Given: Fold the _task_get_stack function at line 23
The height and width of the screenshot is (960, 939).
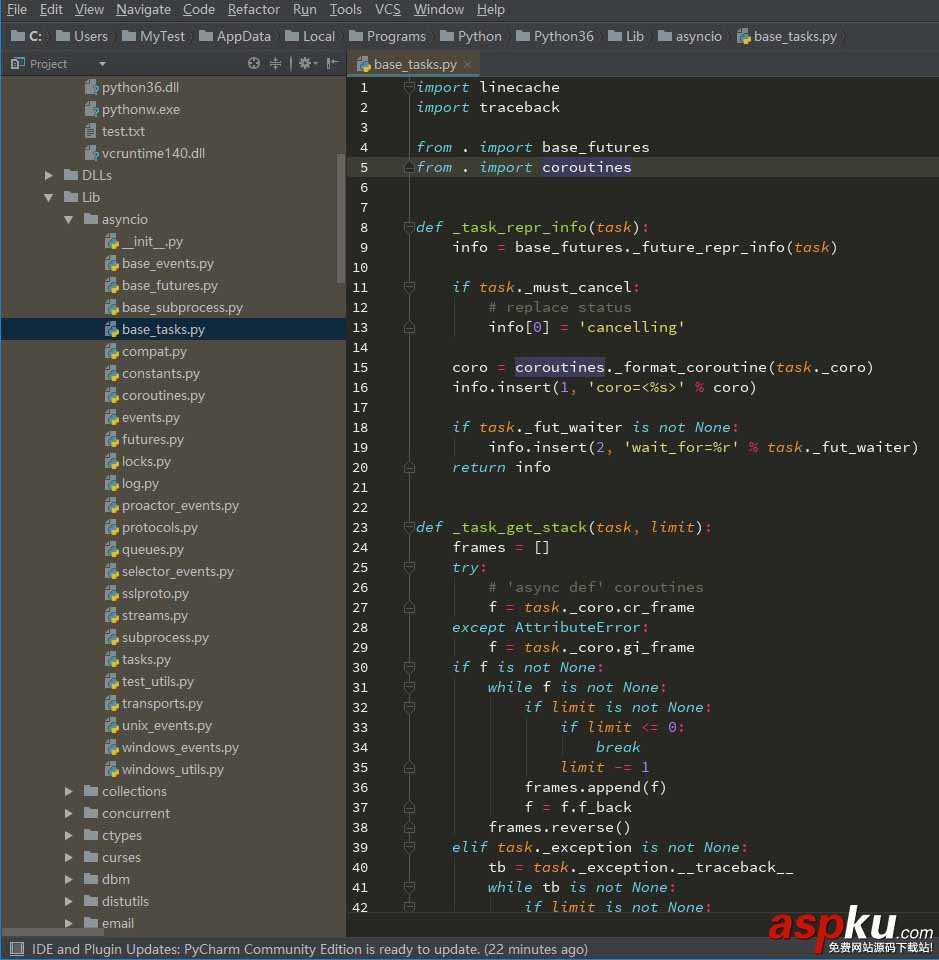Looking at the screenshot, I should 409,527.
